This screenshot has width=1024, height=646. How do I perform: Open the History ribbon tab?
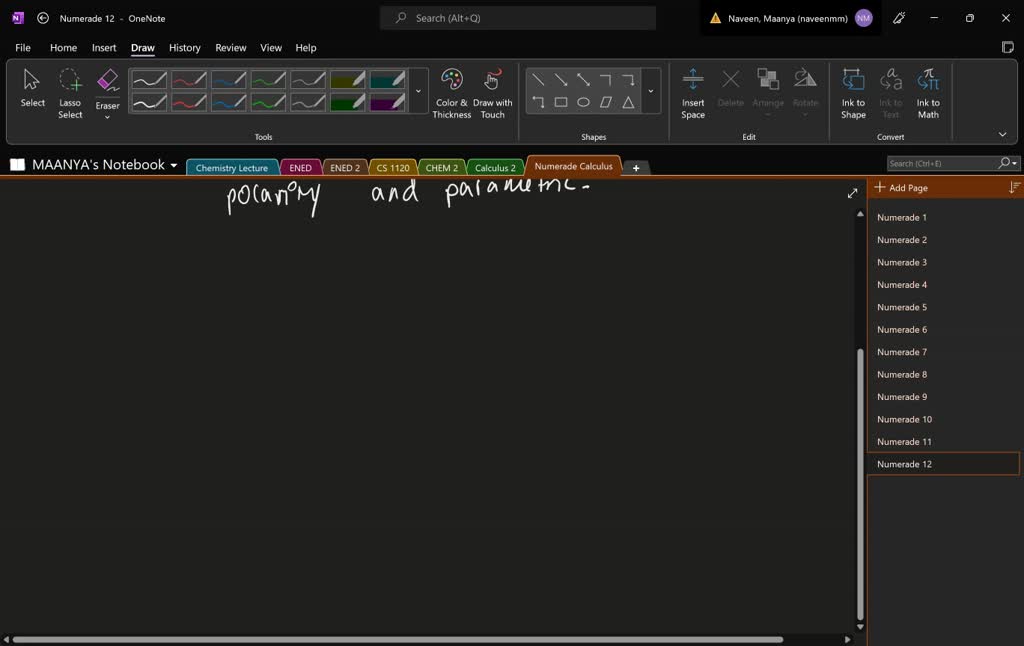(184, 47)
